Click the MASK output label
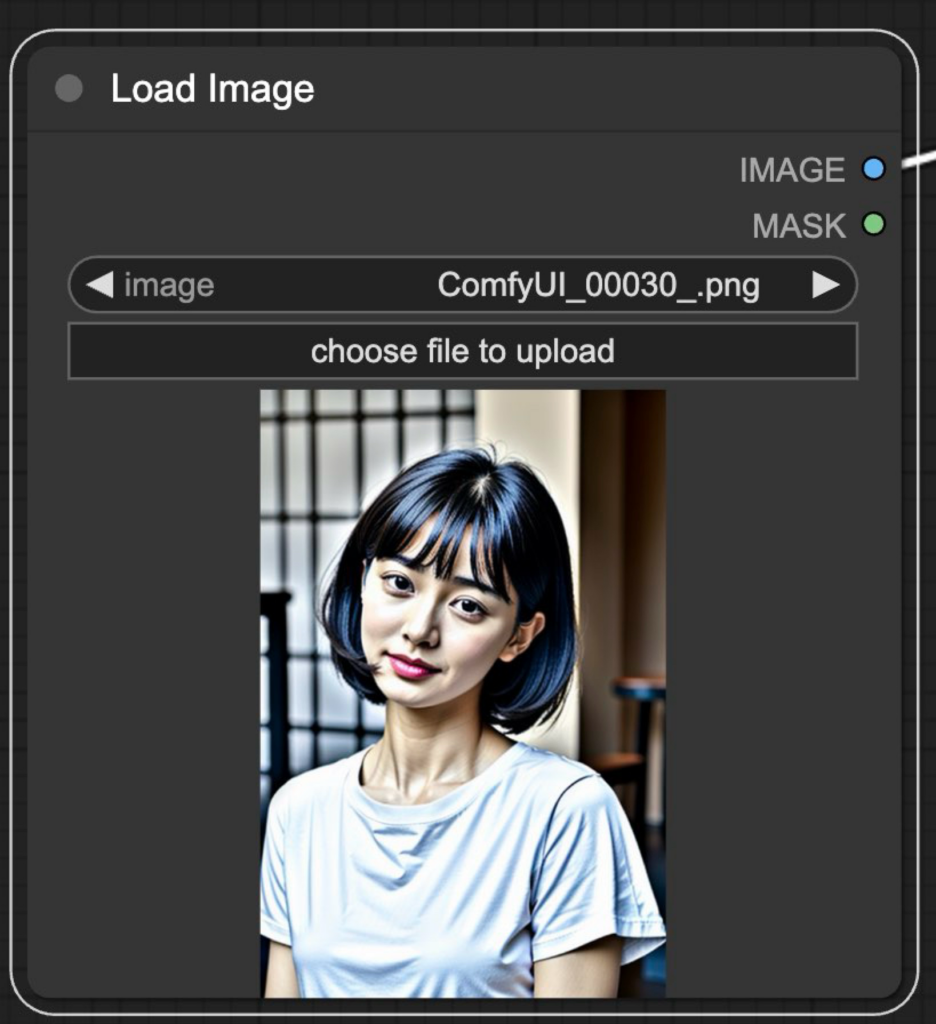The width and height of the screenshot is (936, 1024). click(x=799, y=226)
